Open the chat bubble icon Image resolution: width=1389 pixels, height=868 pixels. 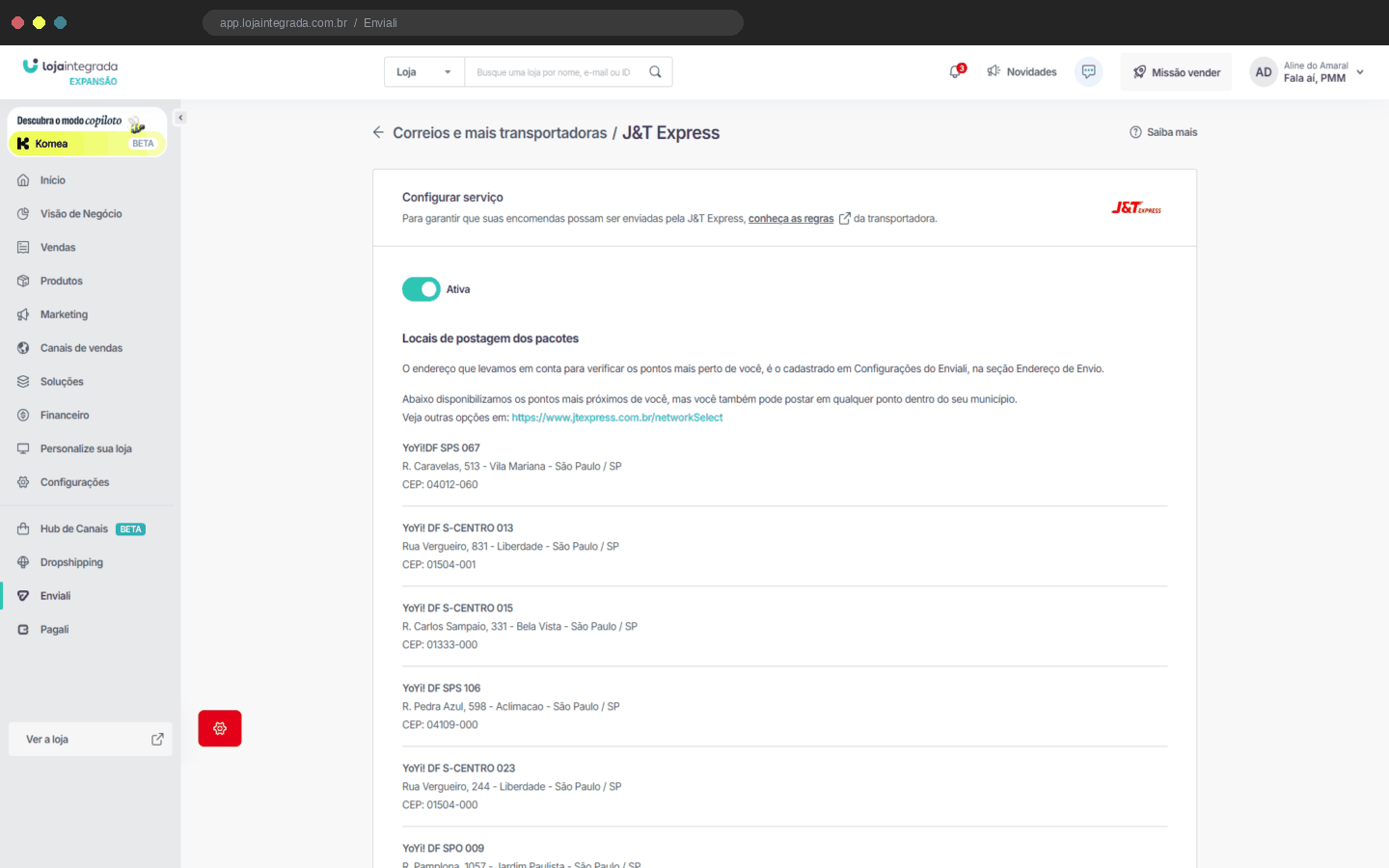(1088, 71)
